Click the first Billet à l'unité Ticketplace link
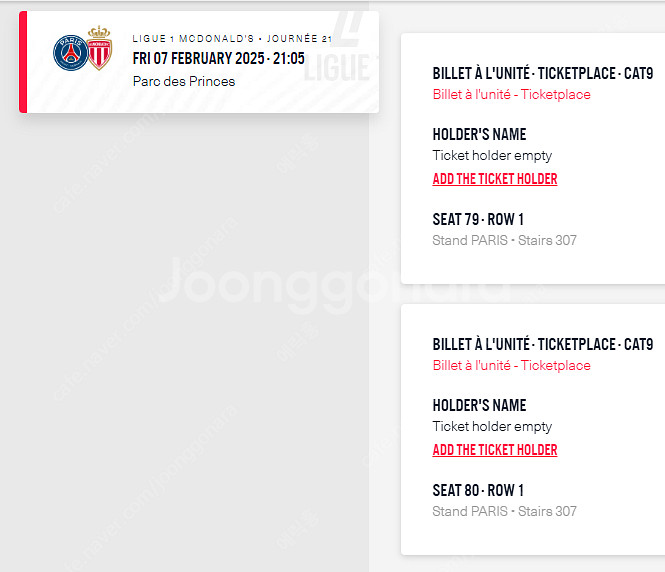 coord(511,94)
